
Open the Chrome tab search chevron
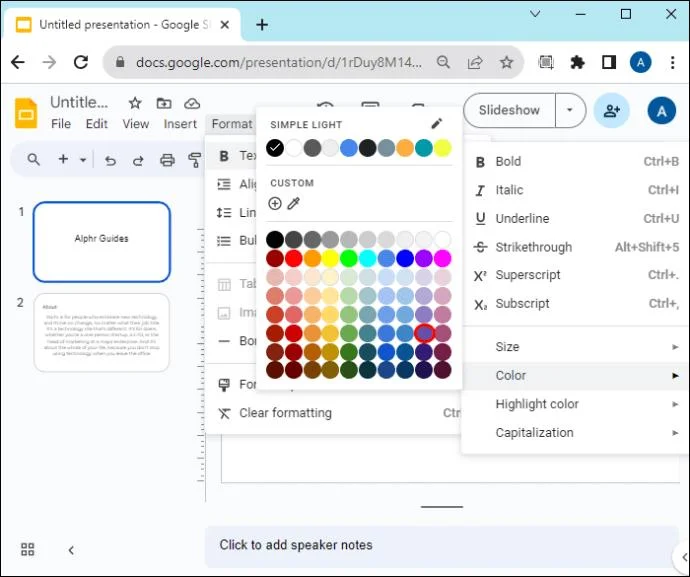[x=535, y=14]
